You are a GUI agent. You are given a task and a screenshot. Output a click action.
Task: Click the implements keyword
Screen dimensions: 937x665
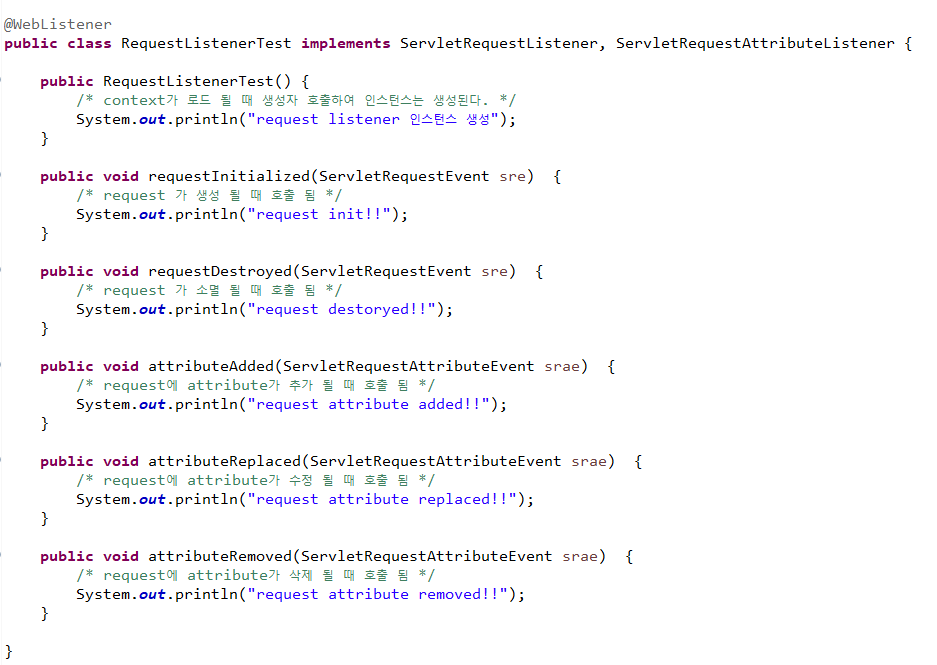click(x=345, y=44)
